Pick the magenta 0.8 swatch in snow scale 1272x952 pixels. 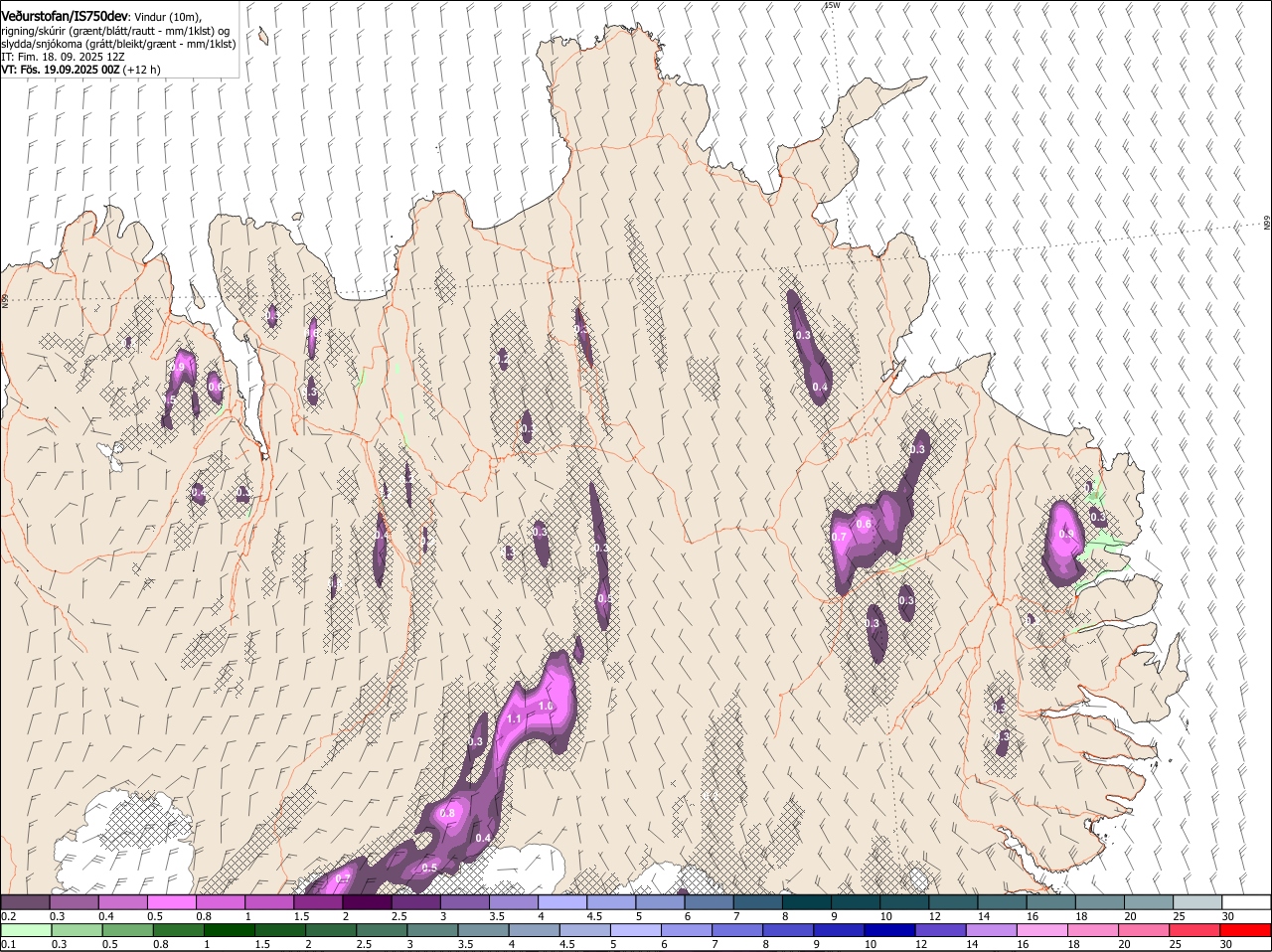click(220, 901)
